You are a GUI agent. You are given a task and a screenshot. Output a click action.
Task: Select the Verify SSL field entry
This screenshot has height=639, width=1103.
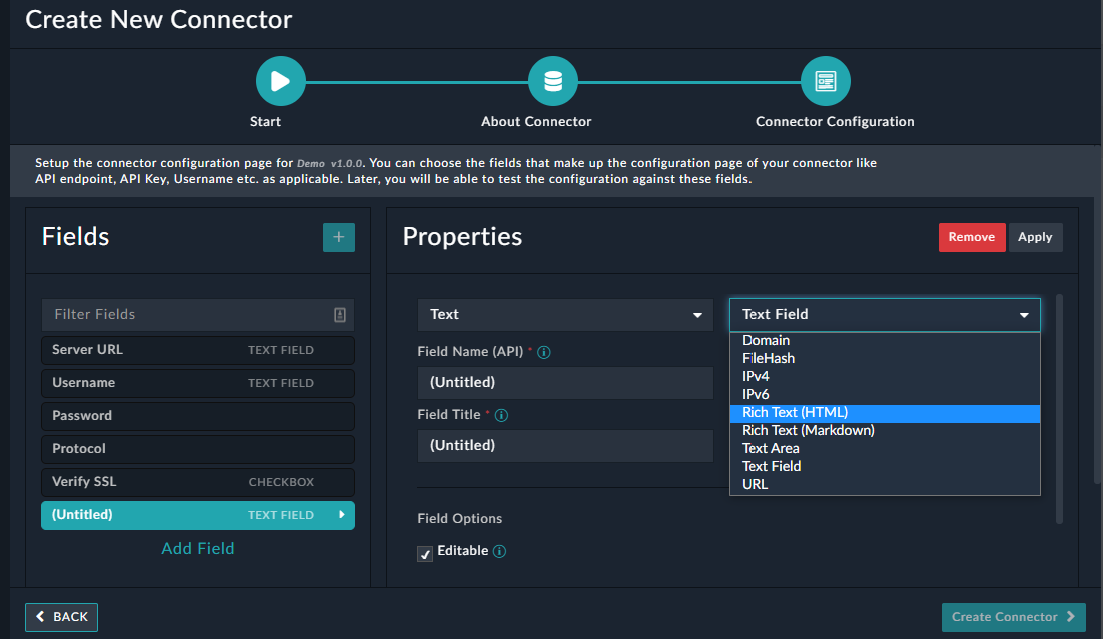coord(197,481)
